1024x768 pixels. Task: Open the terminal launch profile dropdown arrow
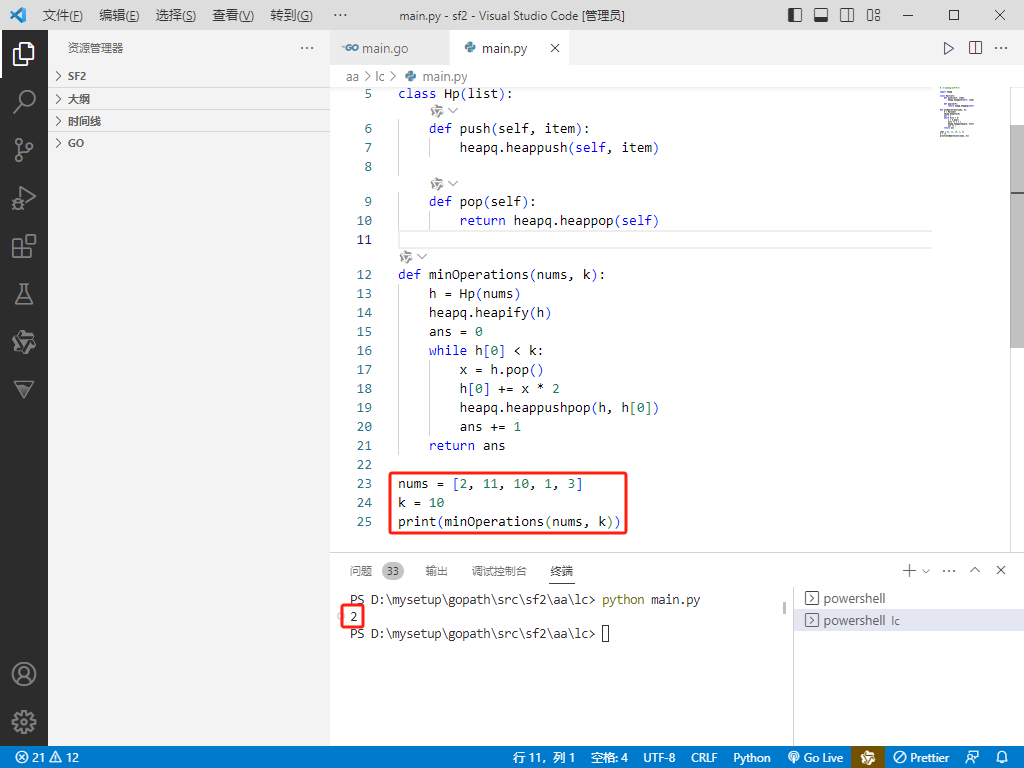point(926,571)
